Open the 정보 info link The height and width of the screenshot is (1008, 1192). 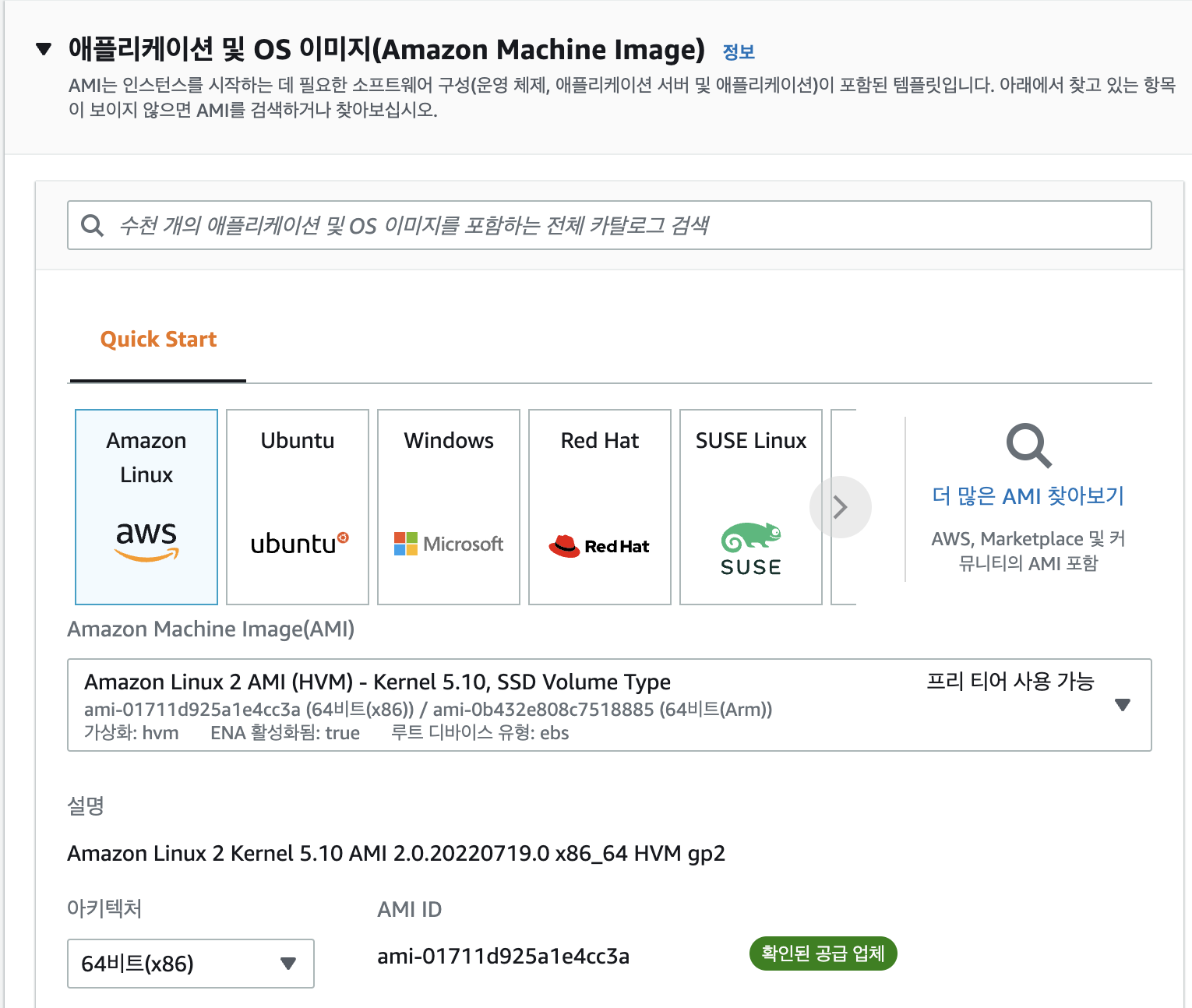tap(739, 52)
